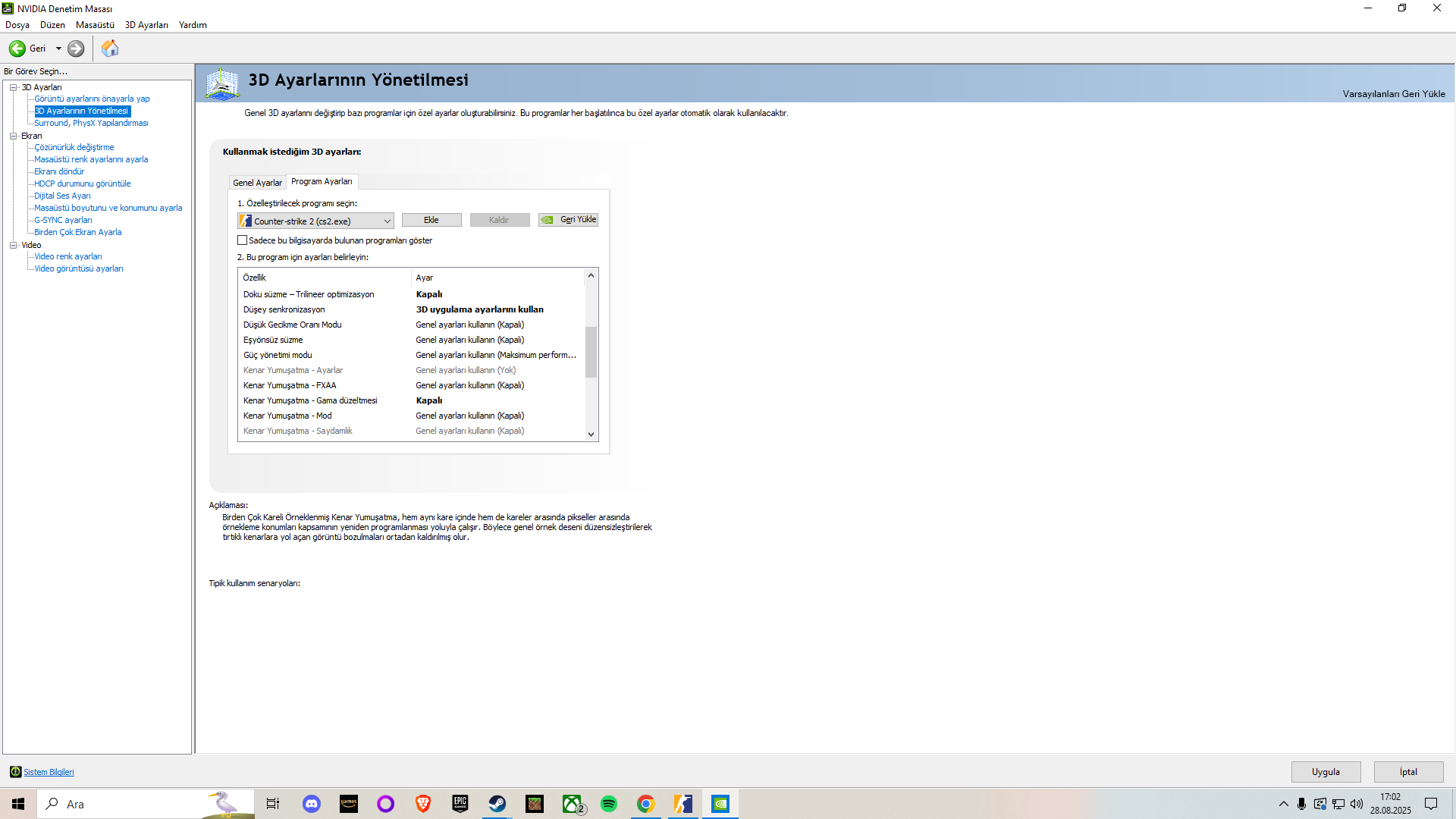This screenshot has height=819, width=1456.
Task: Click NVIDIA Control Panel taskbar icon
Action: coord(720,804)
